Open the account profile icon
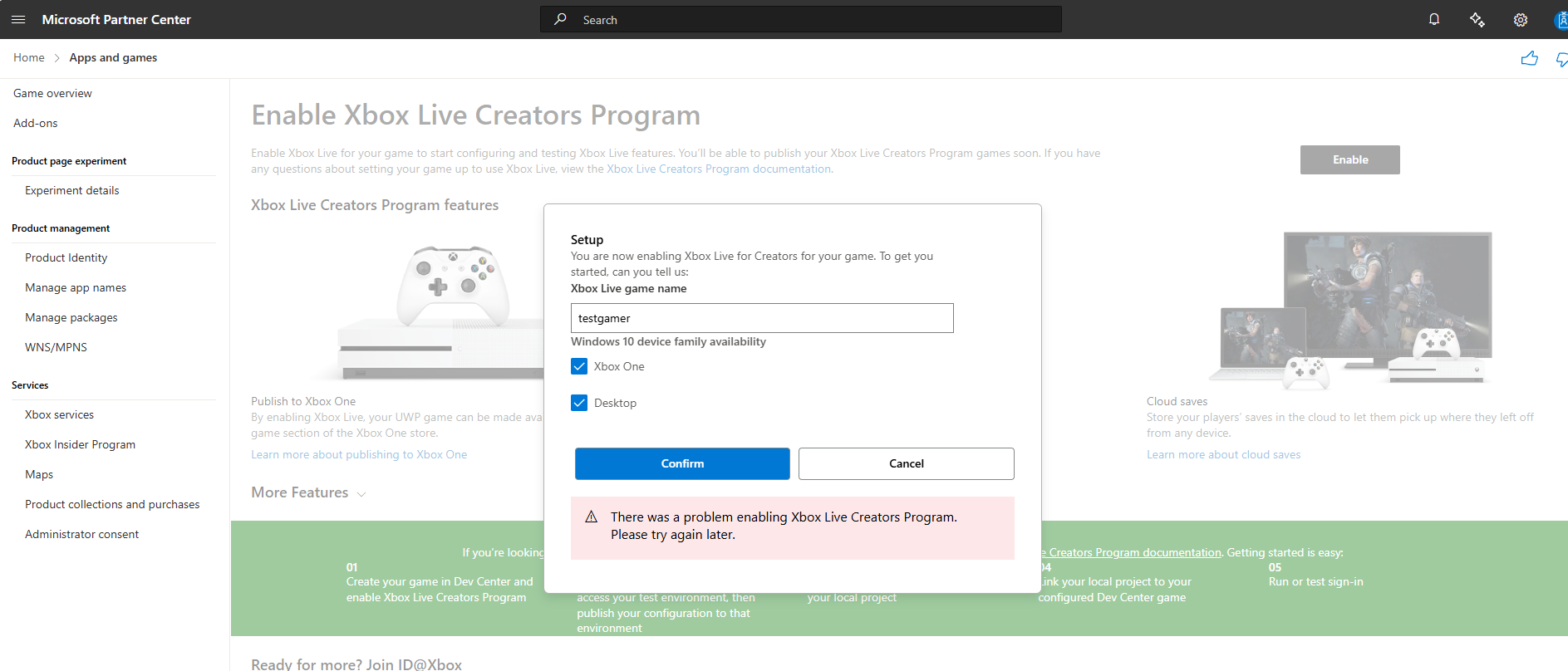Image resolution: width=1568 pixels, height=671 pixels. (1561, 20)
